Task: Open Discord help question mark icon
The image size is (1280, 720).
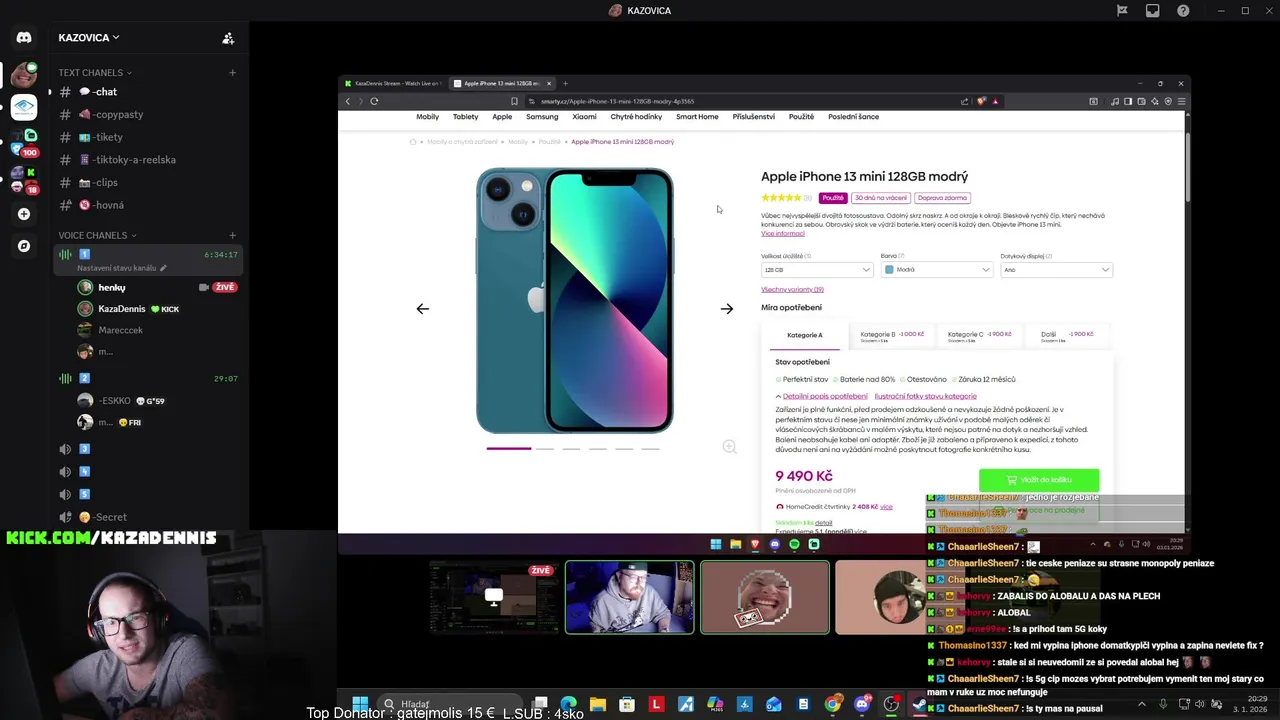Action: (1184, 11)
